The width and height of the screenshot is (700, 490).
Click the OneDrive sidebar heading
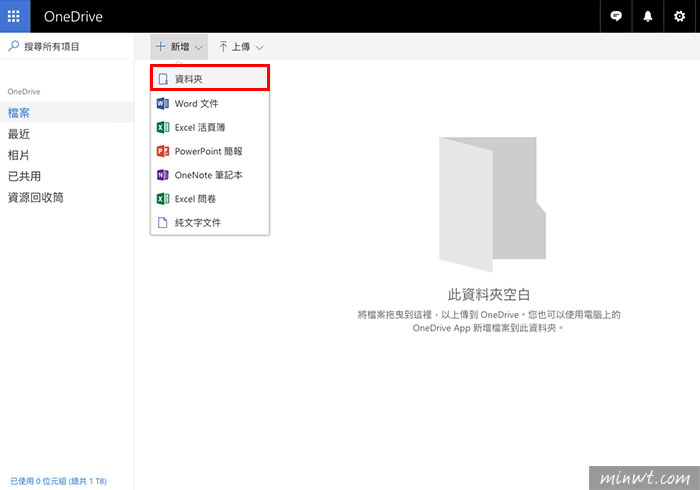click(24, 91)
